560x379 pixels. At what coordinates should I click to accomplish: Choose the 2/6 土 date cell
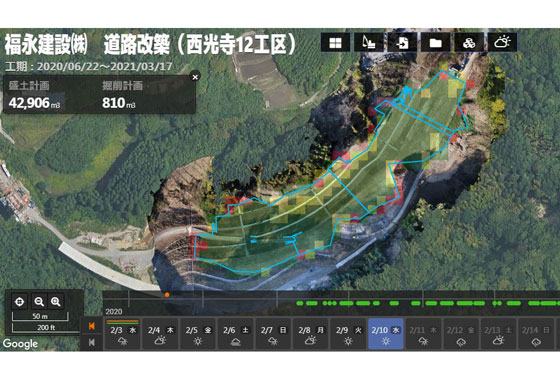[235, 334]
